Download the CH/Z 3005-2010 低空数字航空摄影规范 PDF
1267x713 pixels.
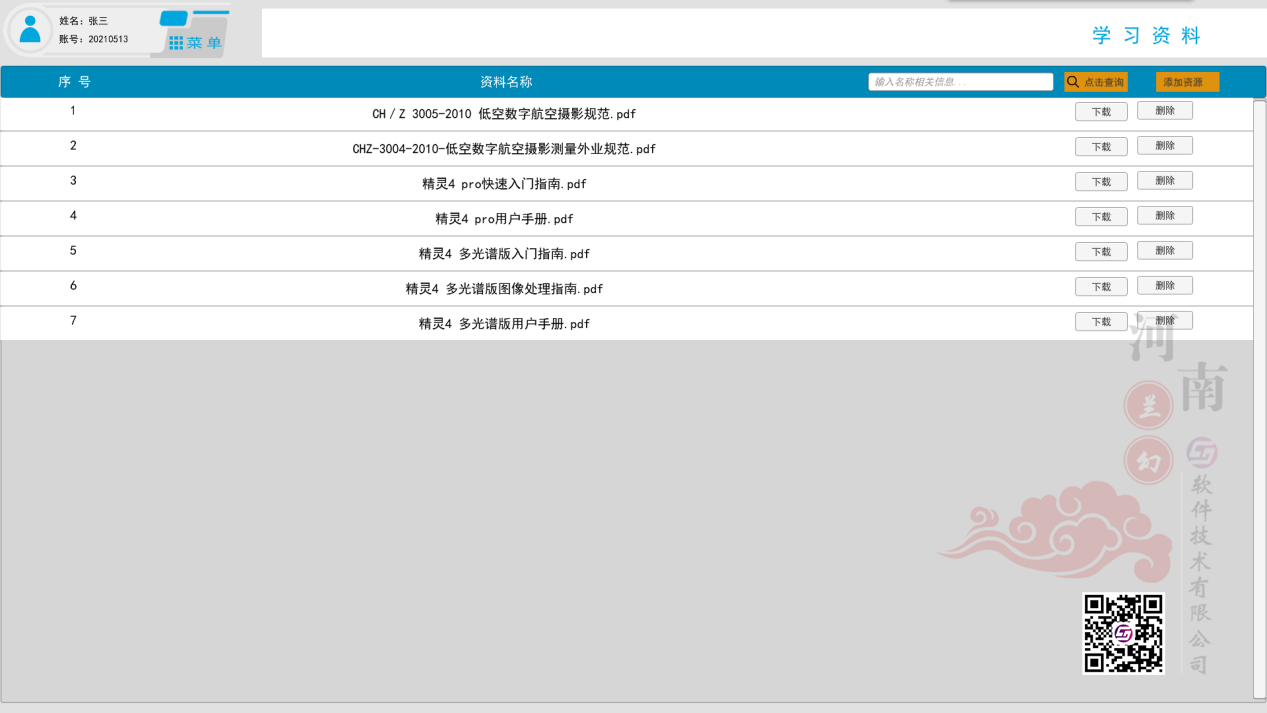coord(1100,111)
